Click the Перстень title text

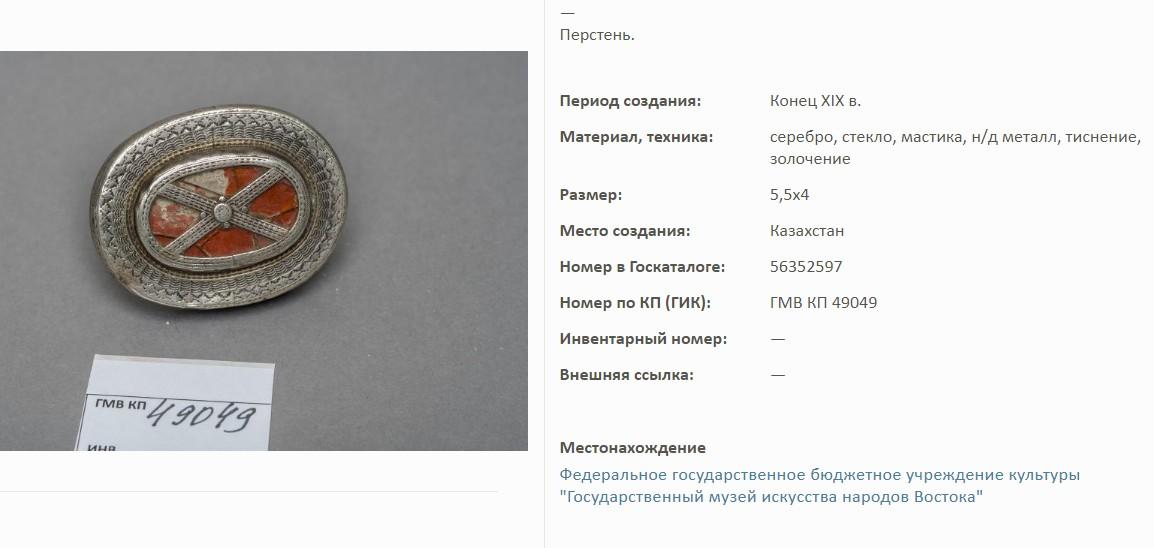tap(597, 35)
